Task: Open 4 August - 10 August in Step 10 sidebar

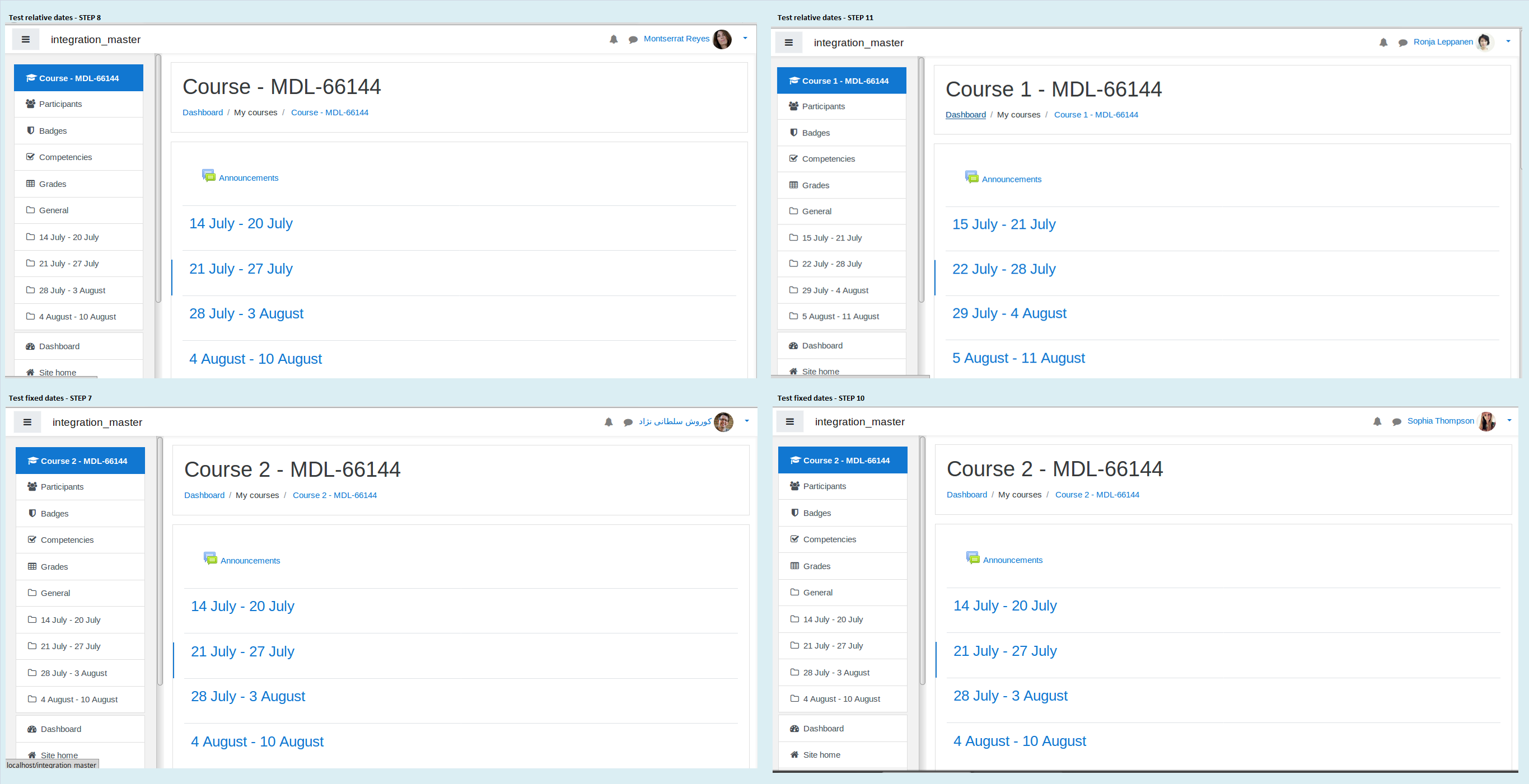Action: 843,699
